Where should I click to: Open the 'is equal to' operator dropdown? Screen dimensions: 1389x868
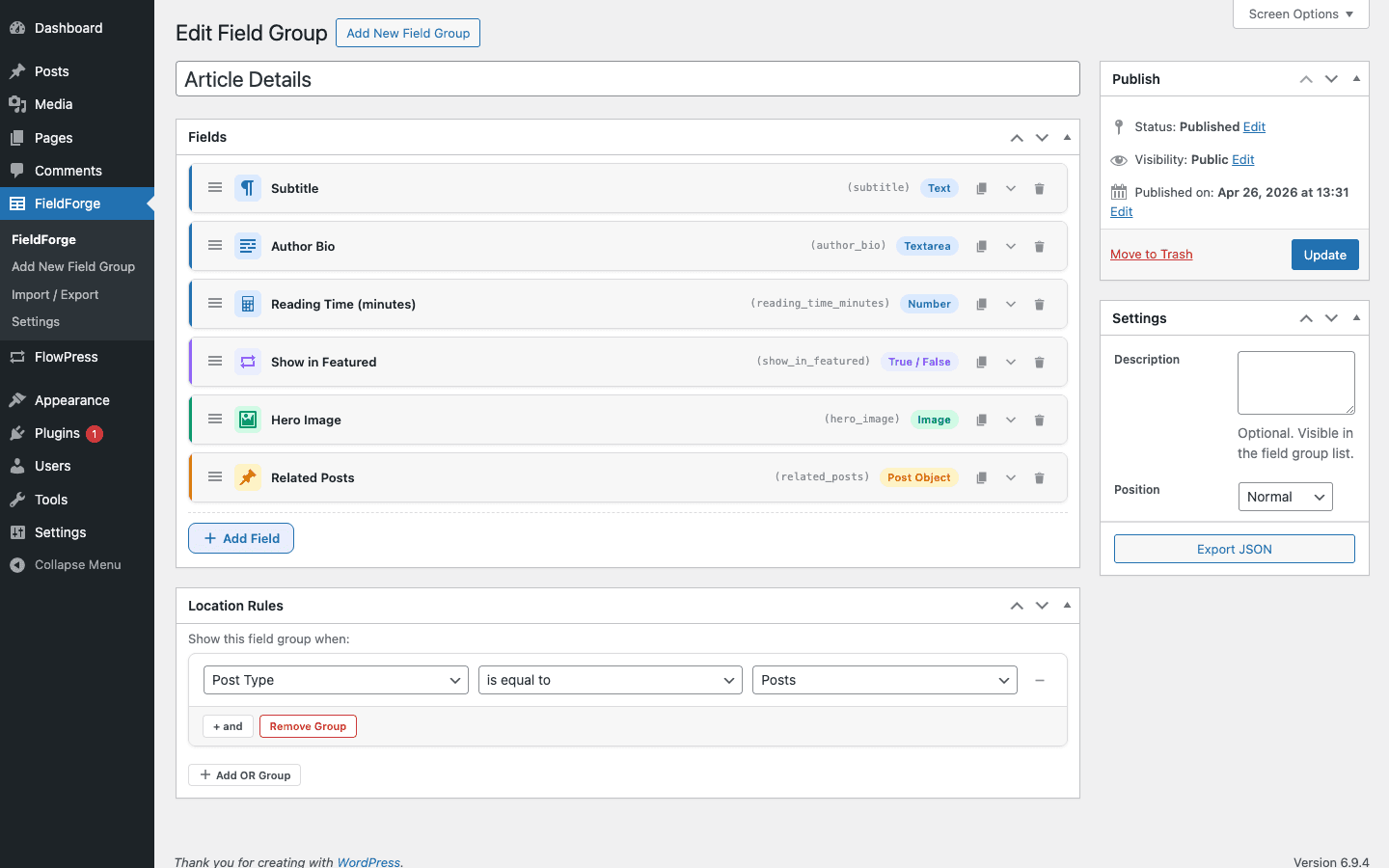611,680
